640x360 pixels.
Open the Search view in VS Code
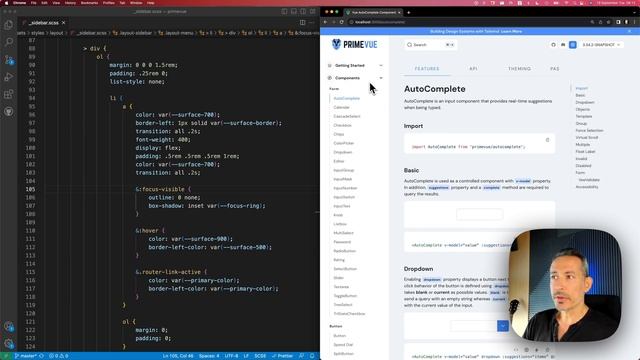9,42
